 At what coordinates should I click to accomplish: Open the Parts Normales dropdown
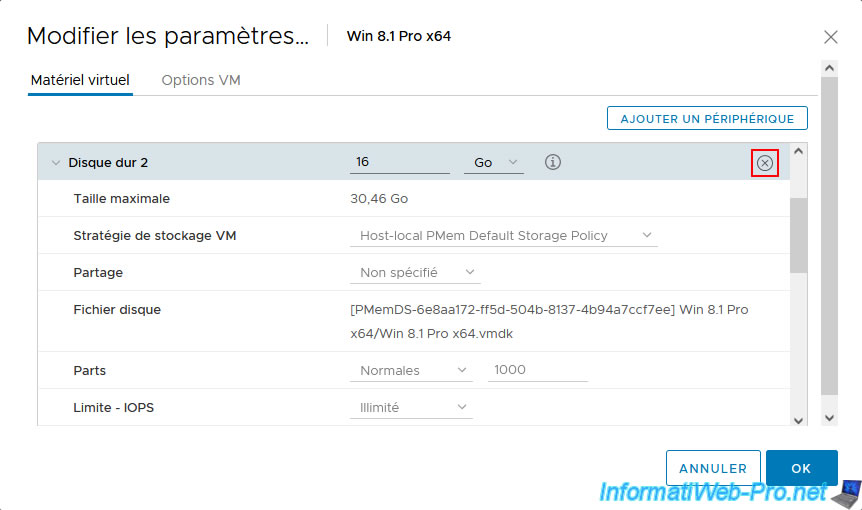[410, 370]
